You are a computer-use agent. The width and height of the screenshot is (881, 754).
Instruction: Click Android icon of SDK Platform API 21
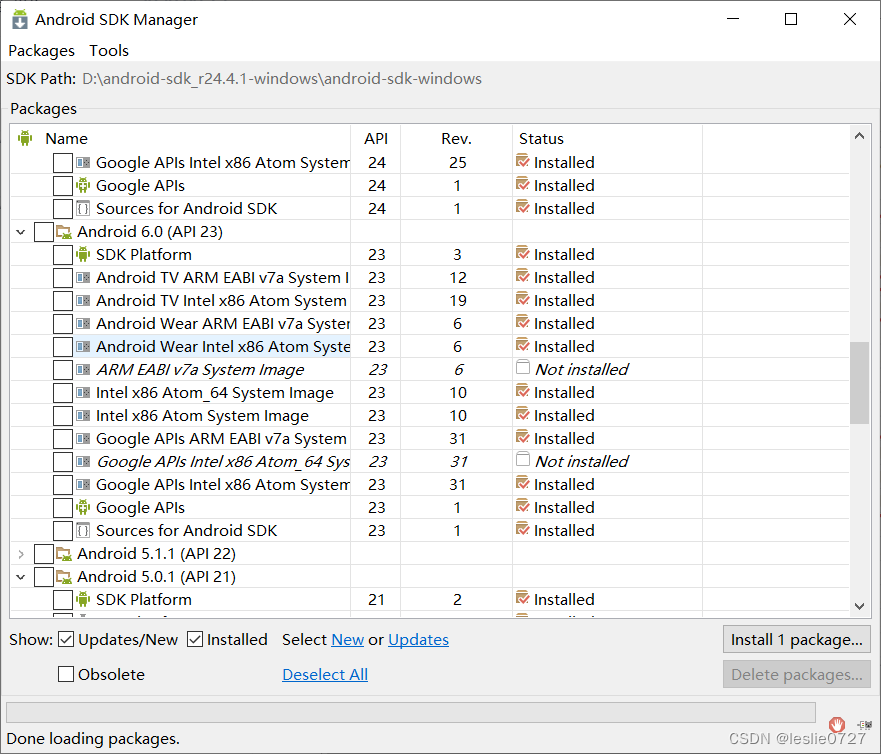(83, 599)
